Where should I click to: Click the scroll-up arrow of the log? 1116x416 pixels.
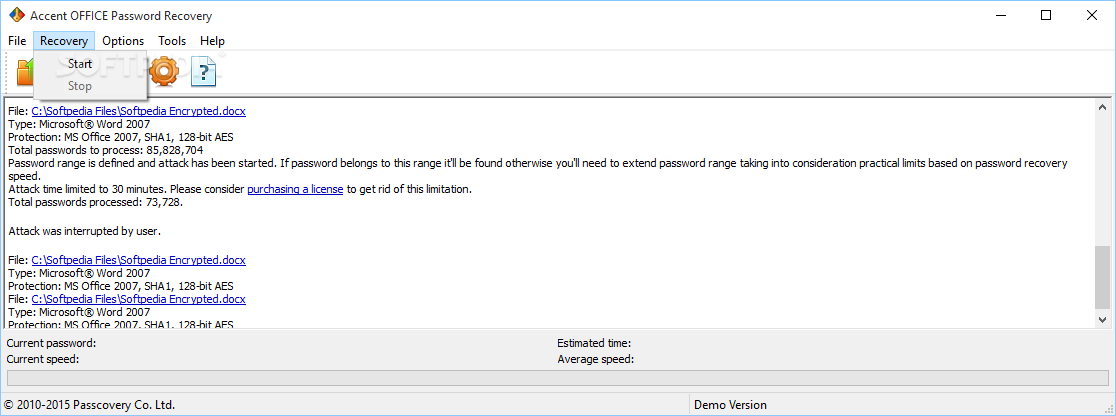[x=1103, y=107]
